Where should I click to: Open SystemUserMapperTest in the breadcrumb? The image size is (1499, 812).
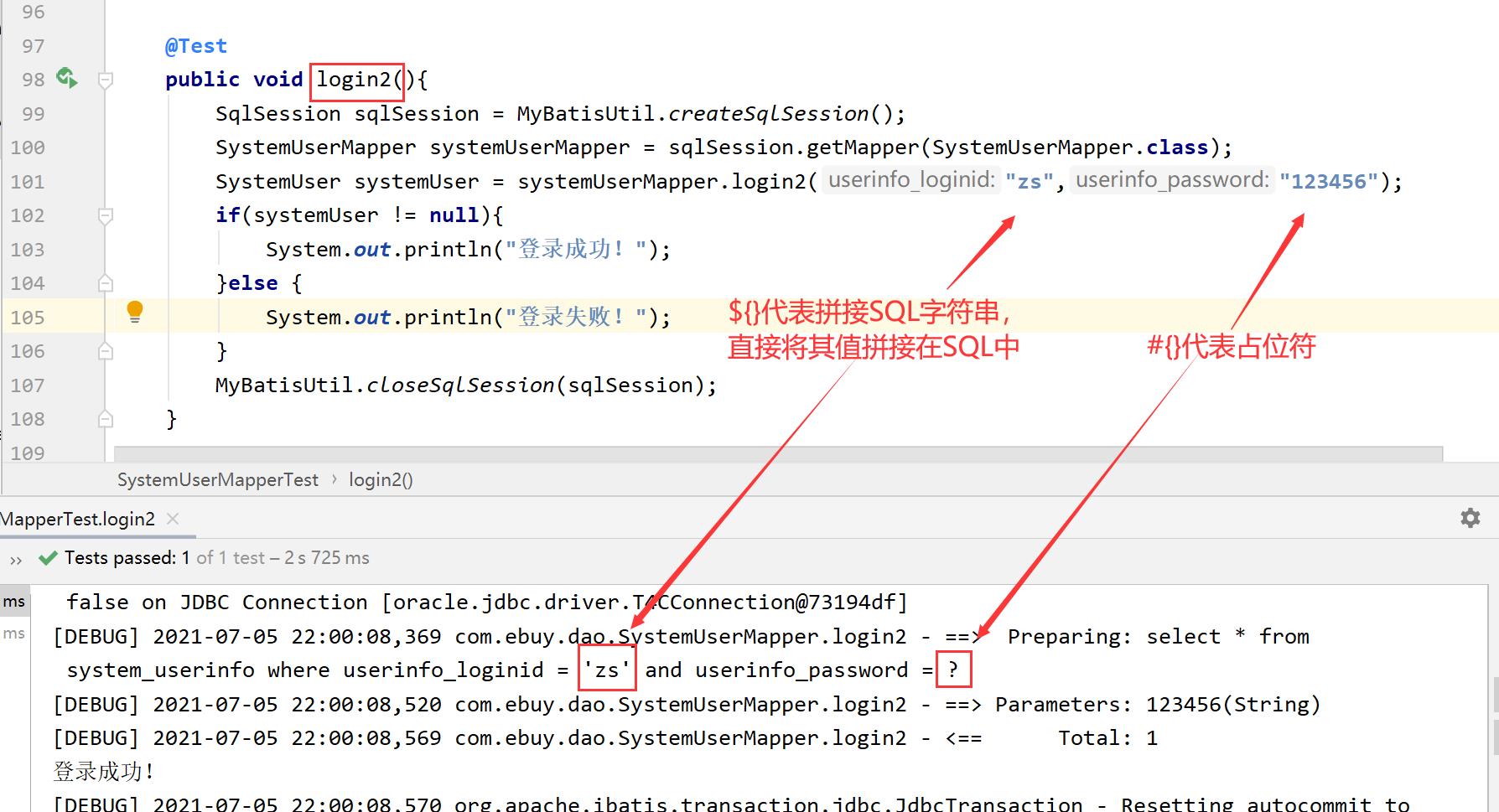[218, 479]
